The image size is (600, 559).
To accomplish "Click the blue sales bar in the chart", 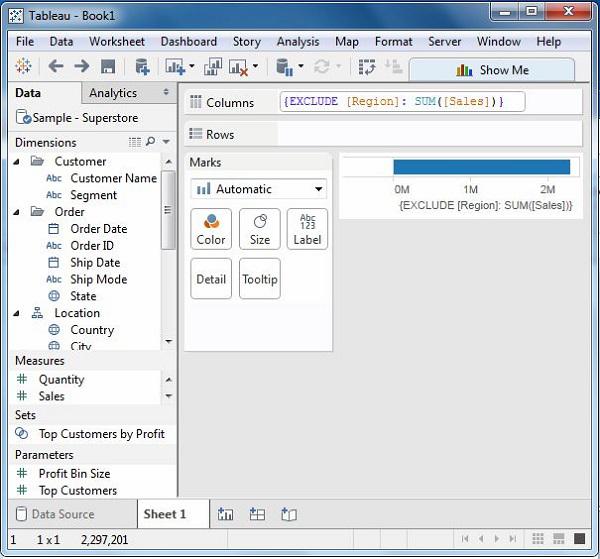I will click(482, 167).
